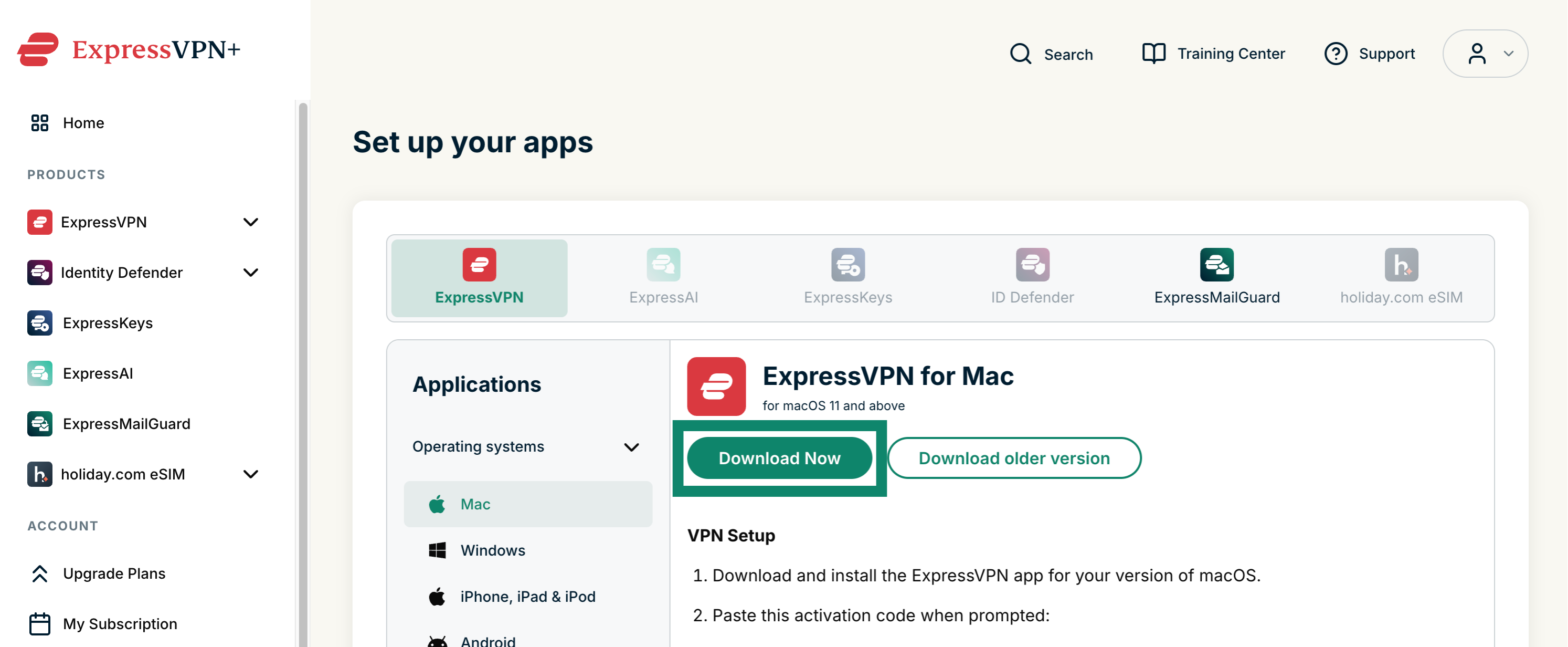Click the "Paste this activation code" instruction

click(881, 615)
